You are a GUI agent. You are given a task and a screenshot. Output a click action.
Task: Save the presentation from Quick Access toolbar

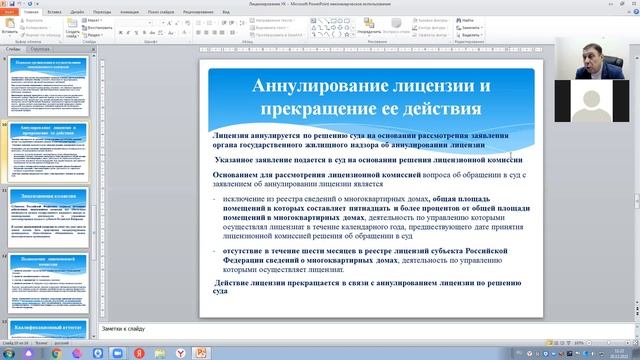[x=12, y=4]
